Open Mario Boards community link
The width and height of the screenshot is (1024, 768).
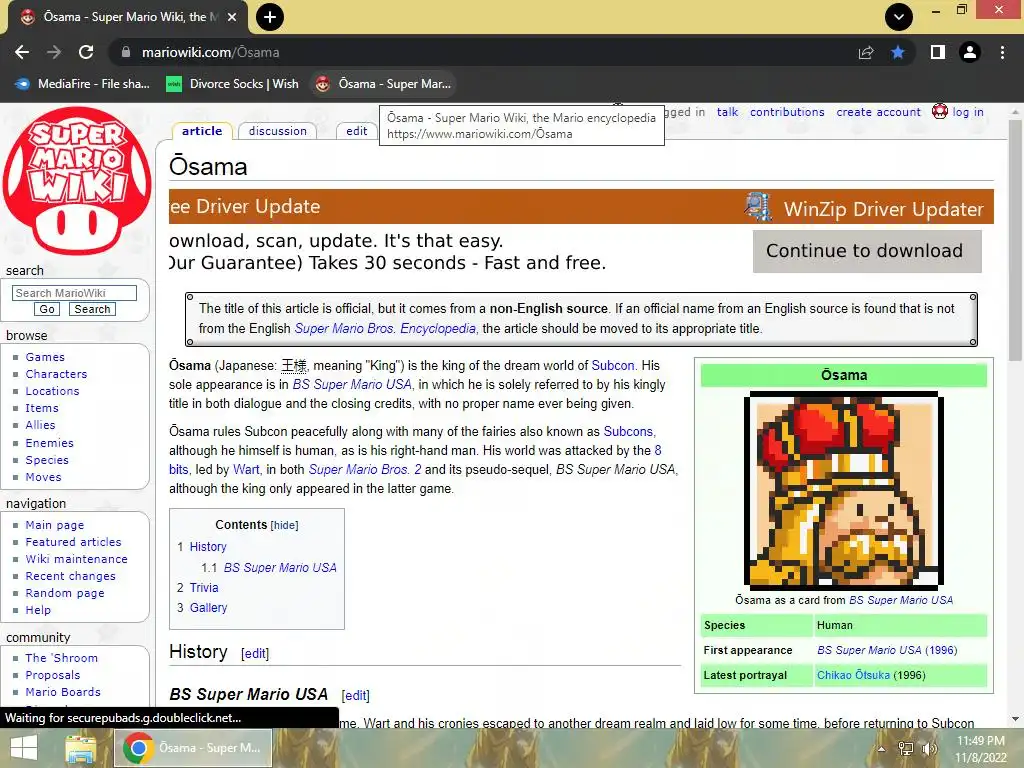pyautogui.click(x=63, y=692)
